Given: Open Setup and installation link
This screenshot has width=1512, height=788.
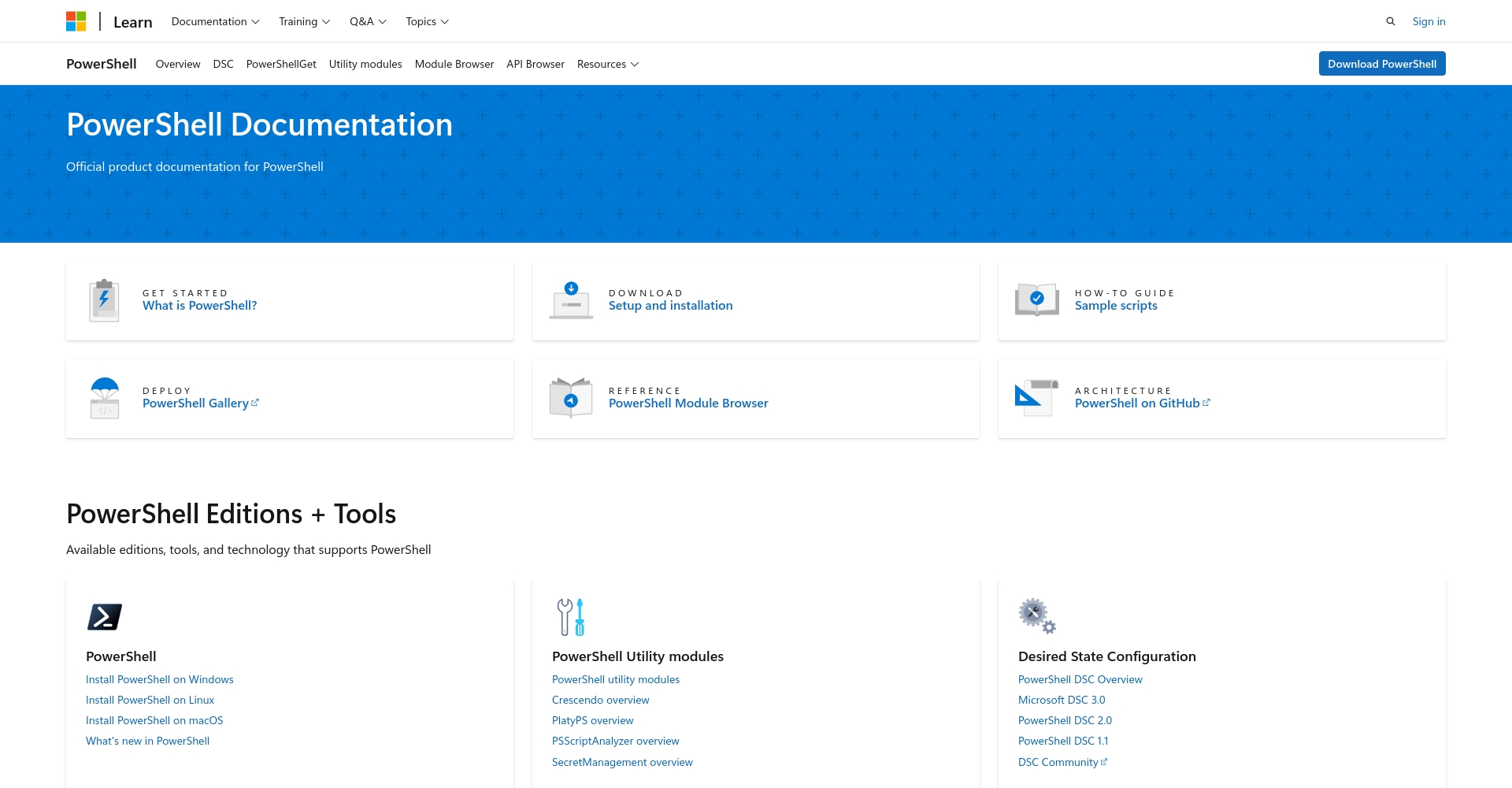Looking at the screenshot, I should 671,306.
